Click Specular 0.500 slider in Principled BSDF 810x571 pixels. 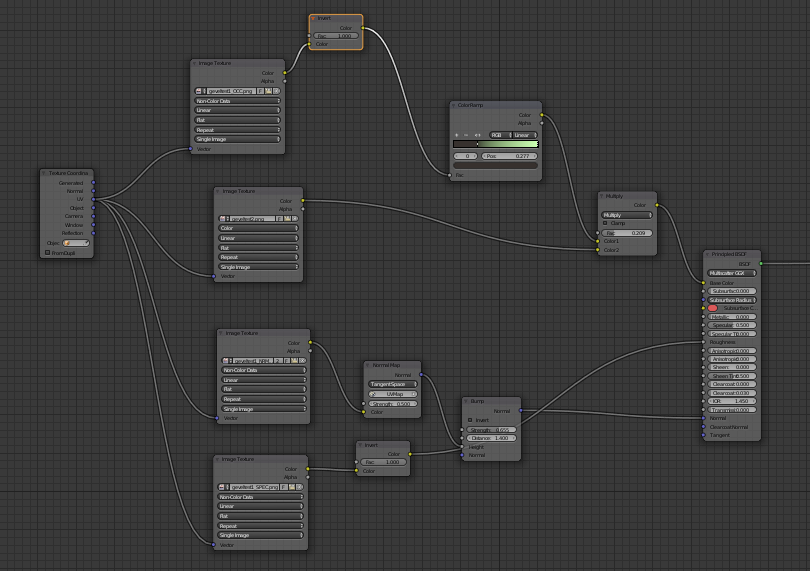(732, 325)
